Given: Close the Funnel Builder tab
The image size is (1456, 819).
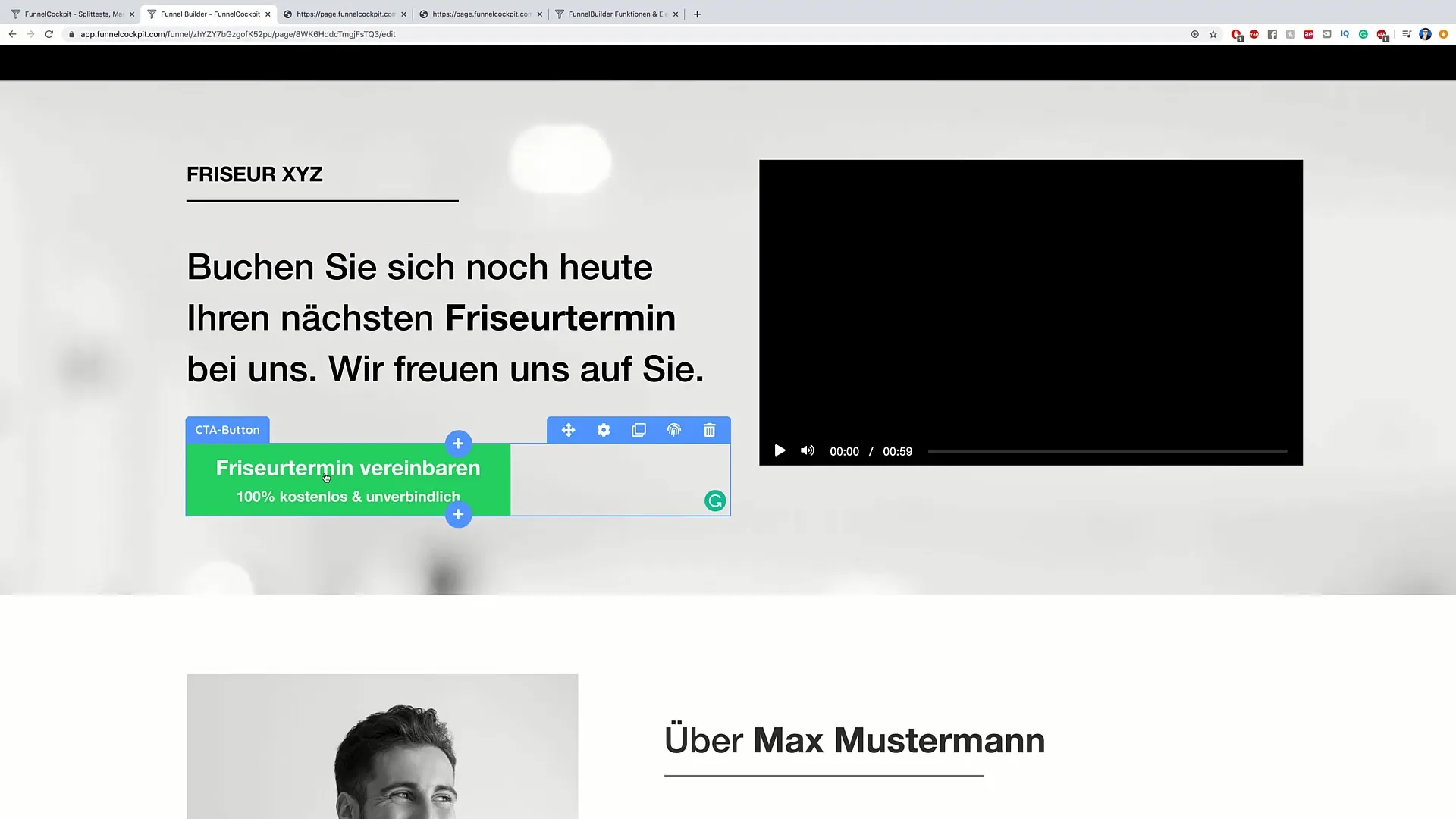Looking at the screenshot, I should pos(268,14).
